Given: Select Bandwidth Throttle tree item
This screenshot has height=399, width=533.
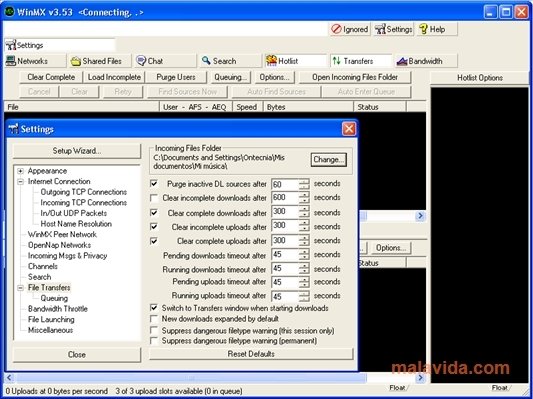Looking at the screenshot, I should click(58, 309).
